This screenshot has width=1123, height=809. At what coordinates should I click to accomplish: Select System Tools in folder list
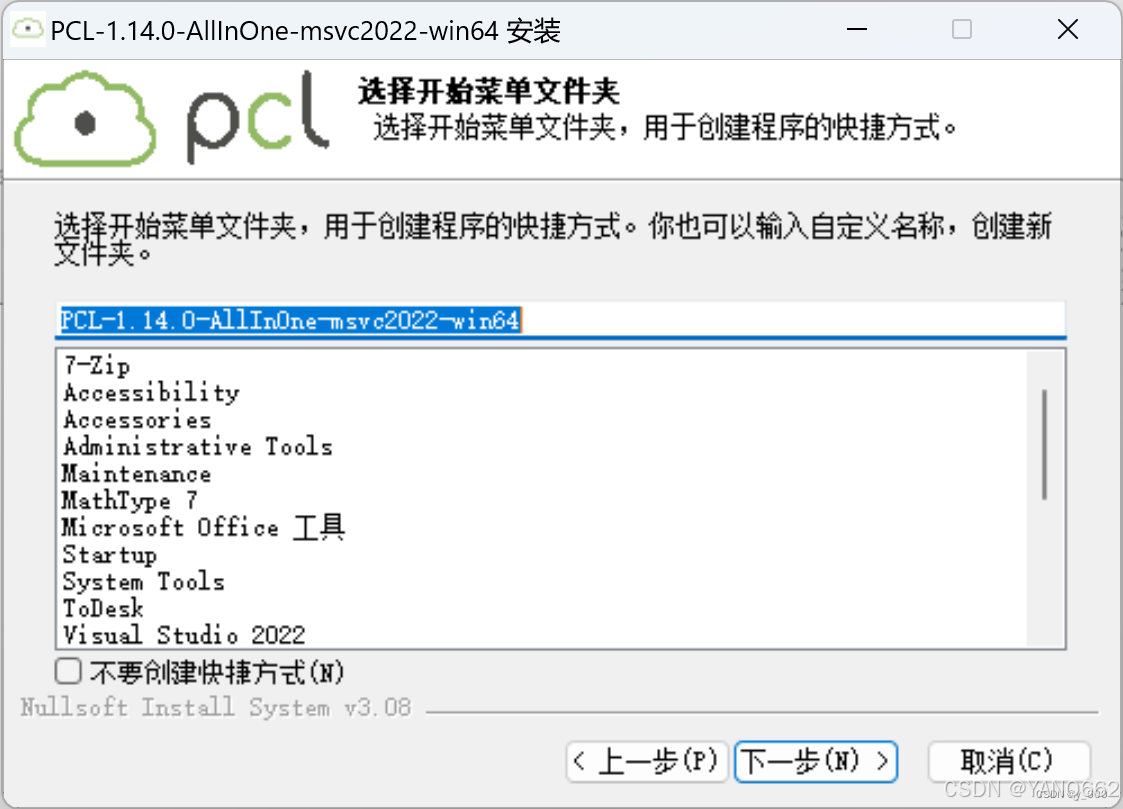click(143, 581)
